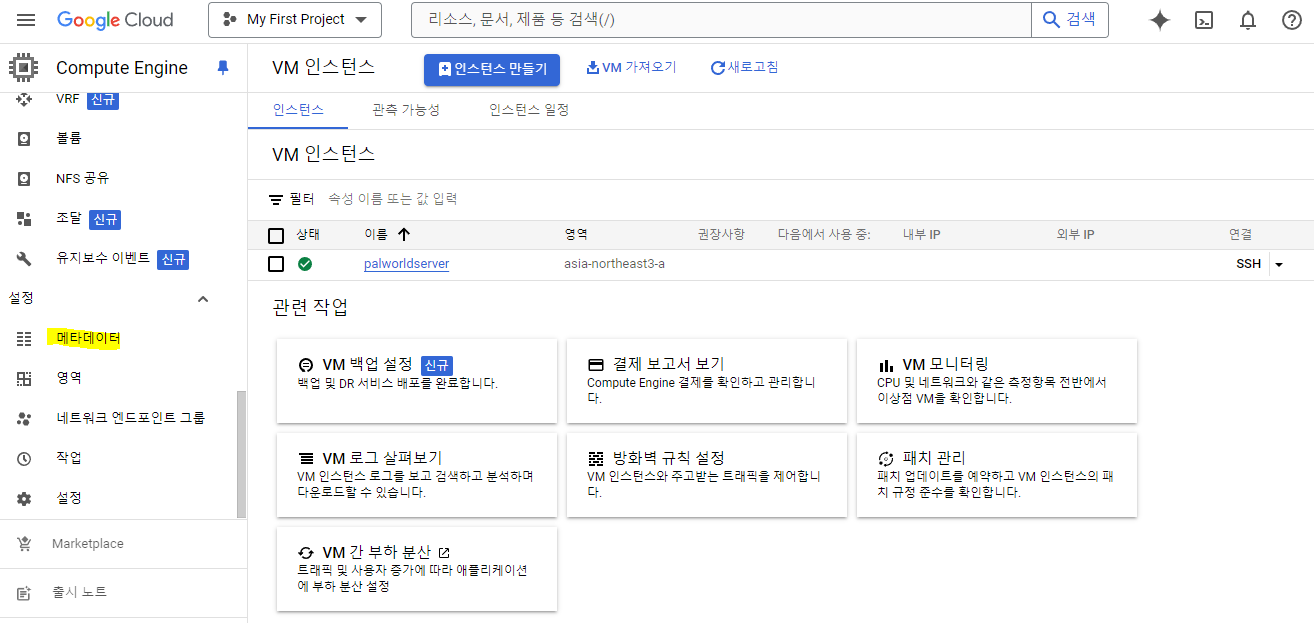Select all instances header checkbox
The image size is (1314, 623).
(x=277, y=236)
